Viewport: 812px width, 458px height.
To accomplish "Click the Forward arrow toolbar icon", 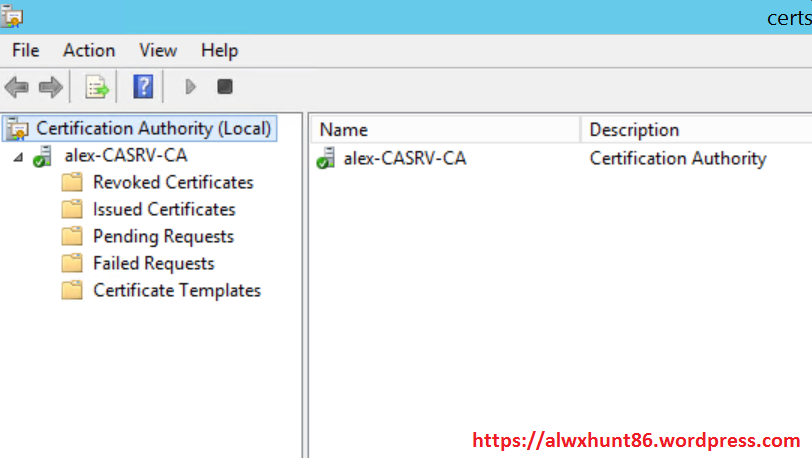I will tap(50, 87).
